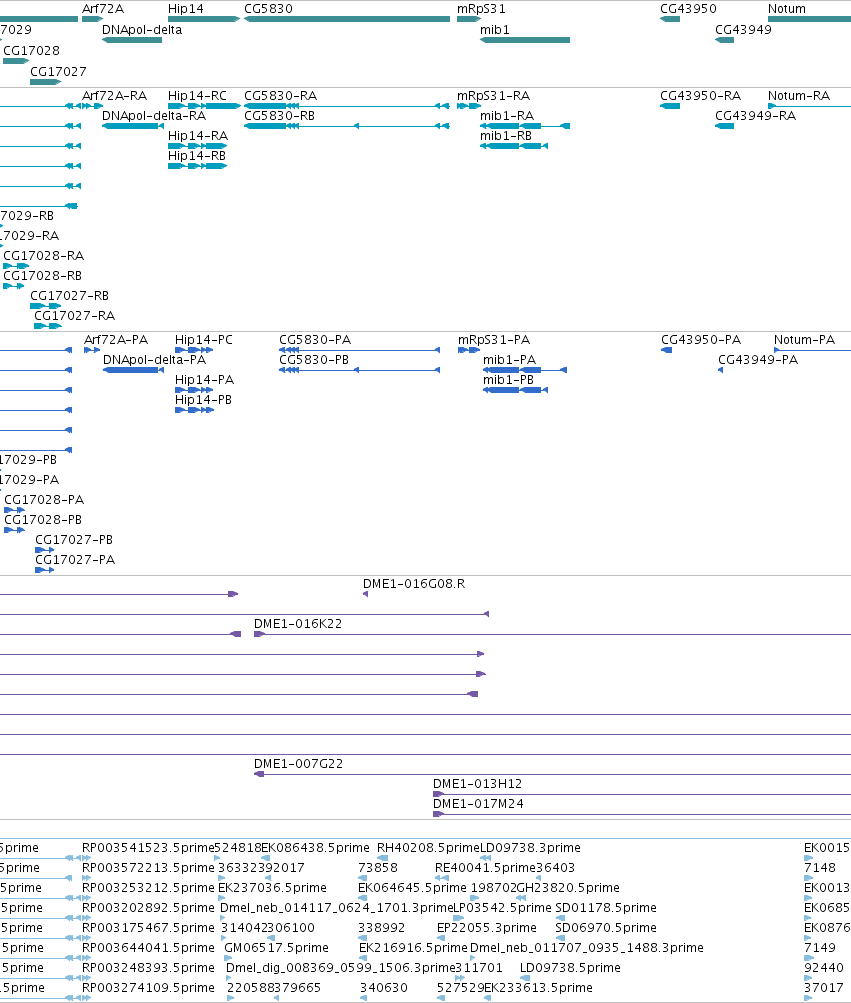Image resolution: width=851 pixels, height=1003 pixels.
Task: Click protein CG17027-PA label
Action: click(x=75, y=560)
